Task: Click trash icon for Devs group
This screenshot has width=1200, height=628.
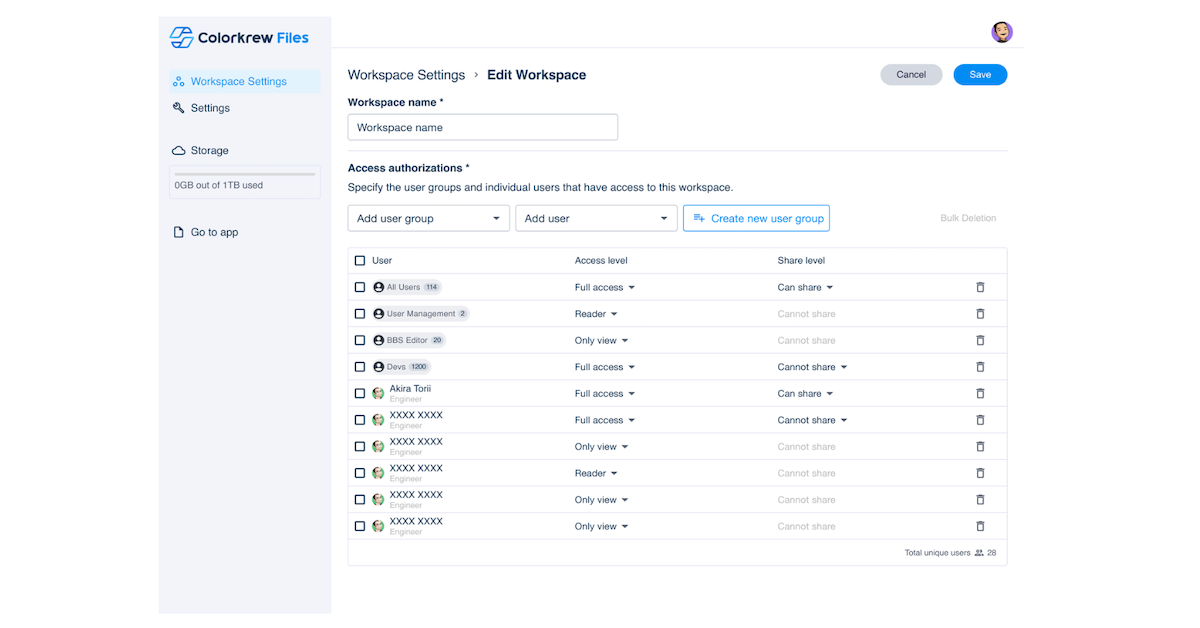Action: 980,367
